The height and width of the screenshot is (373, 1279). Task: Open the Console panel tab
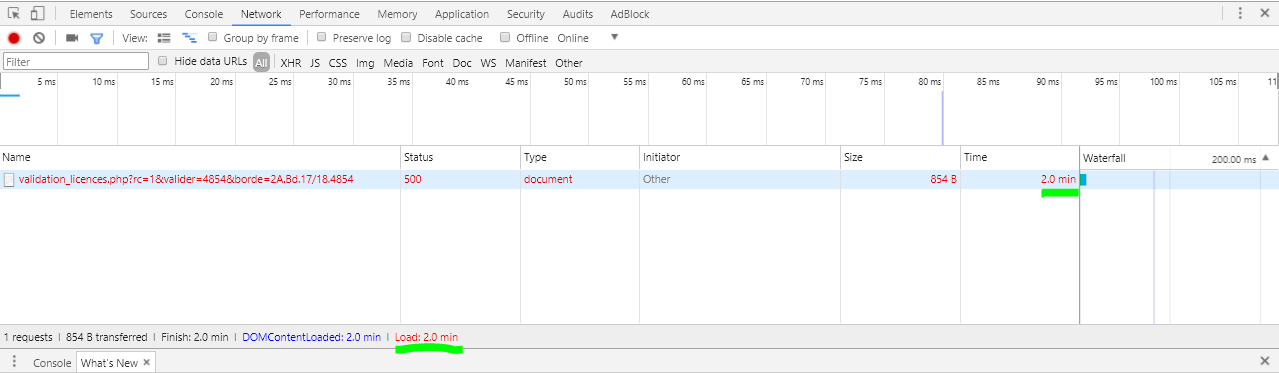[203, 14]
